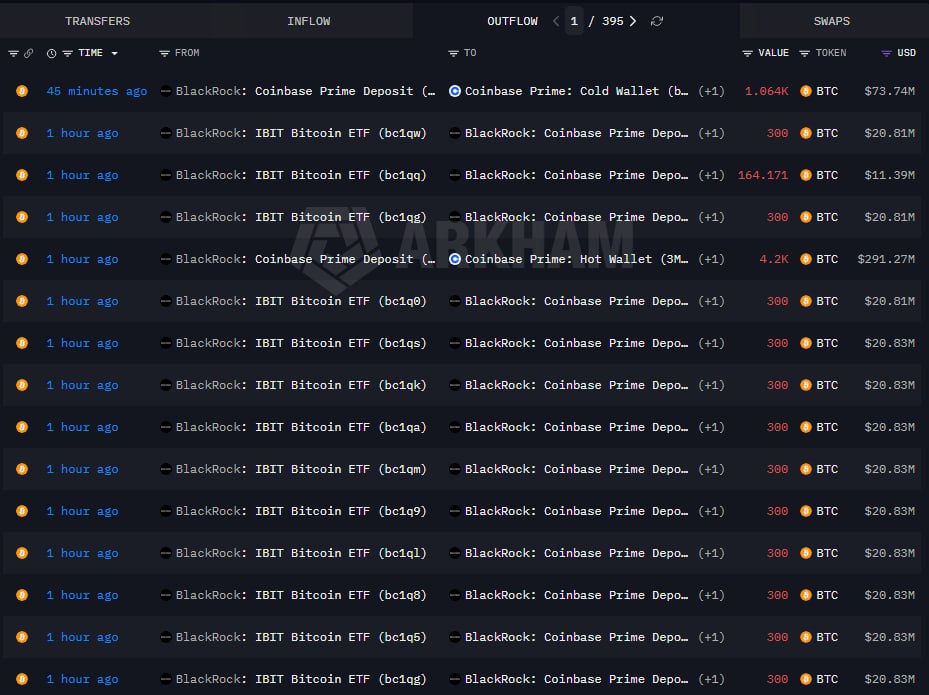Expand (+1) on the bc1qk row
Image resolution: width=929 pixels, height=695 pixels.
tap(711, 385)
